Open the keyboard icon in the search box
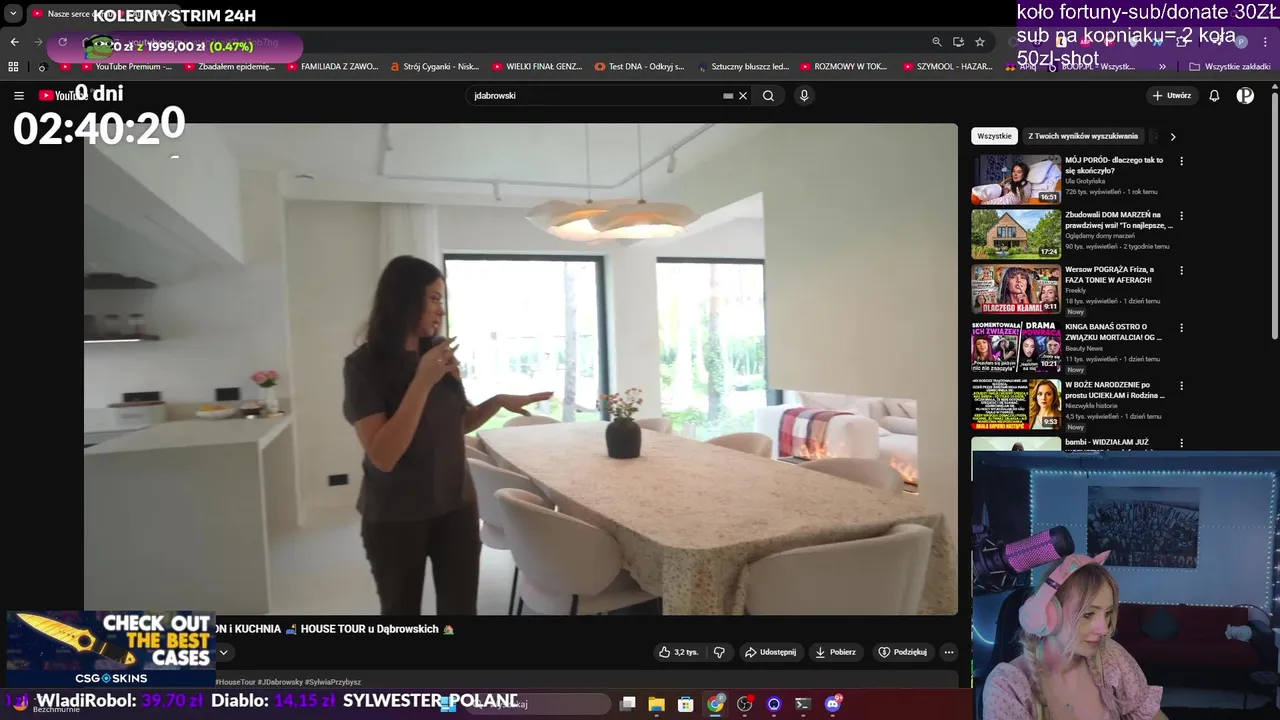Screen dimensions: 1280x720 728,96
